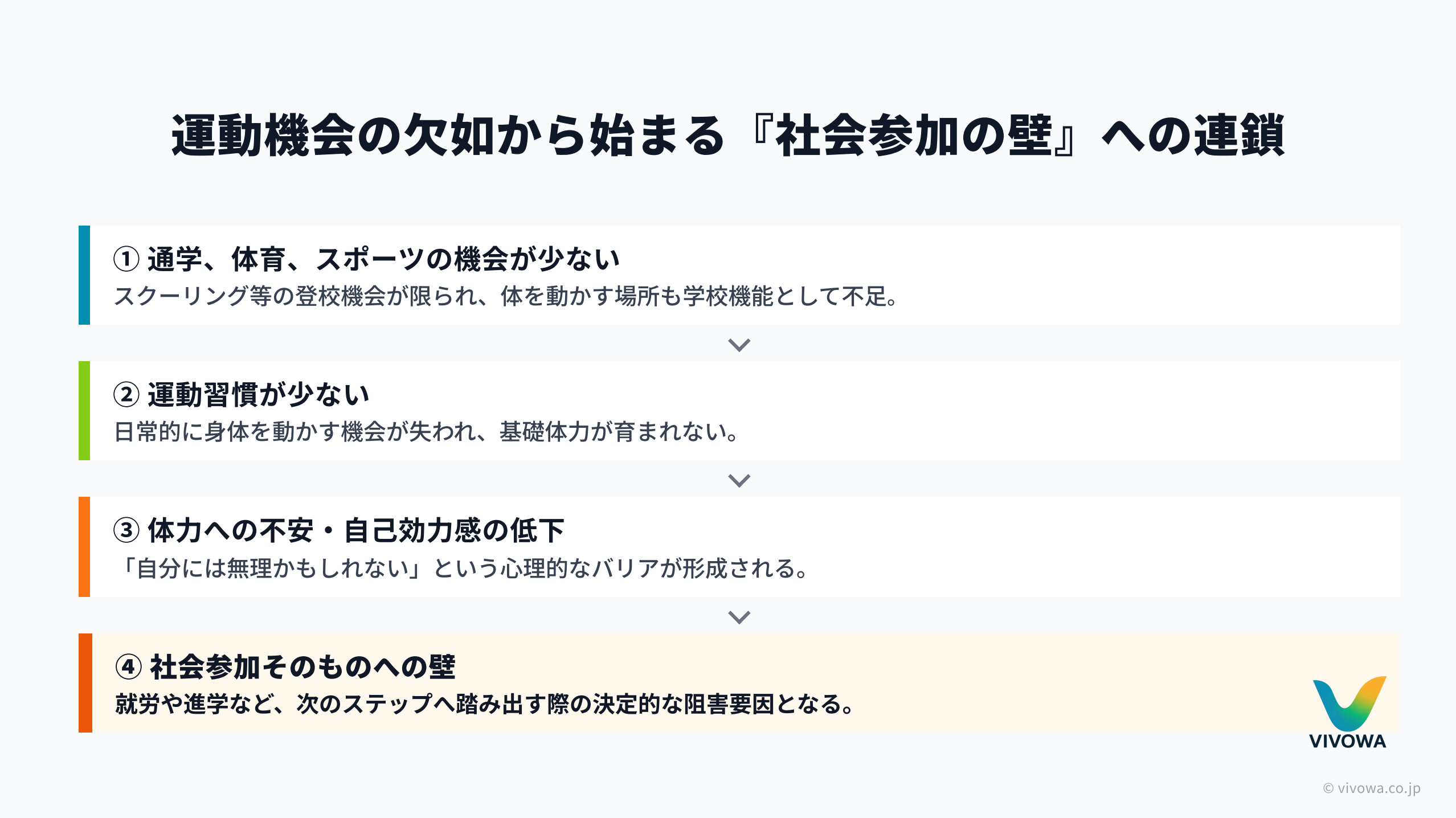
Task: Click the green accent bar beside 運動習慣が少ない
Action: point(84,411)
